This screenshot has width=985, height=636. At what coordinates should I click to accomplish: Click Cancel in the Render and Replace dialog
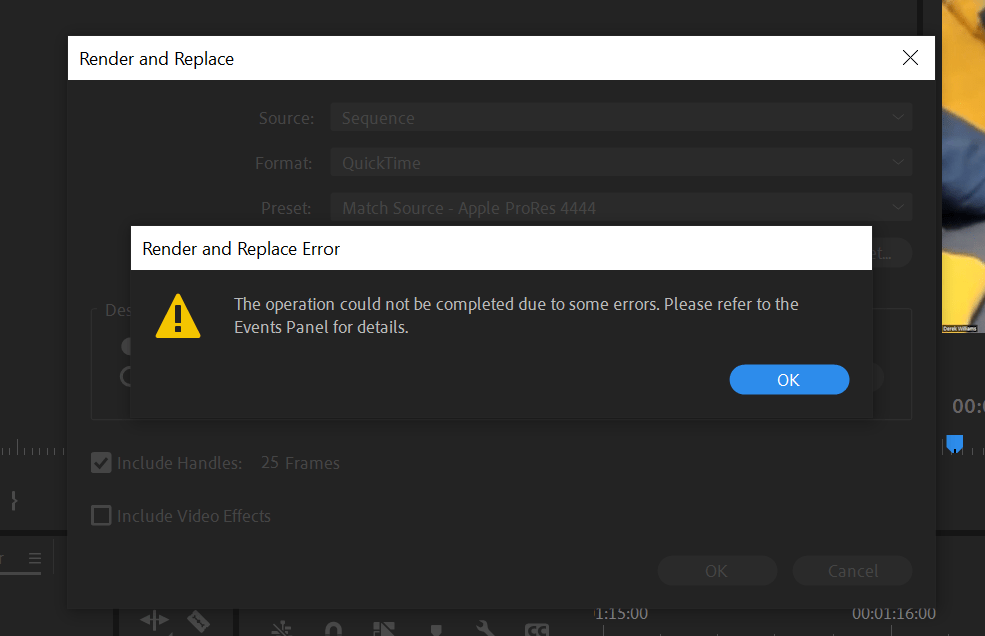click(x=852, y=570)
